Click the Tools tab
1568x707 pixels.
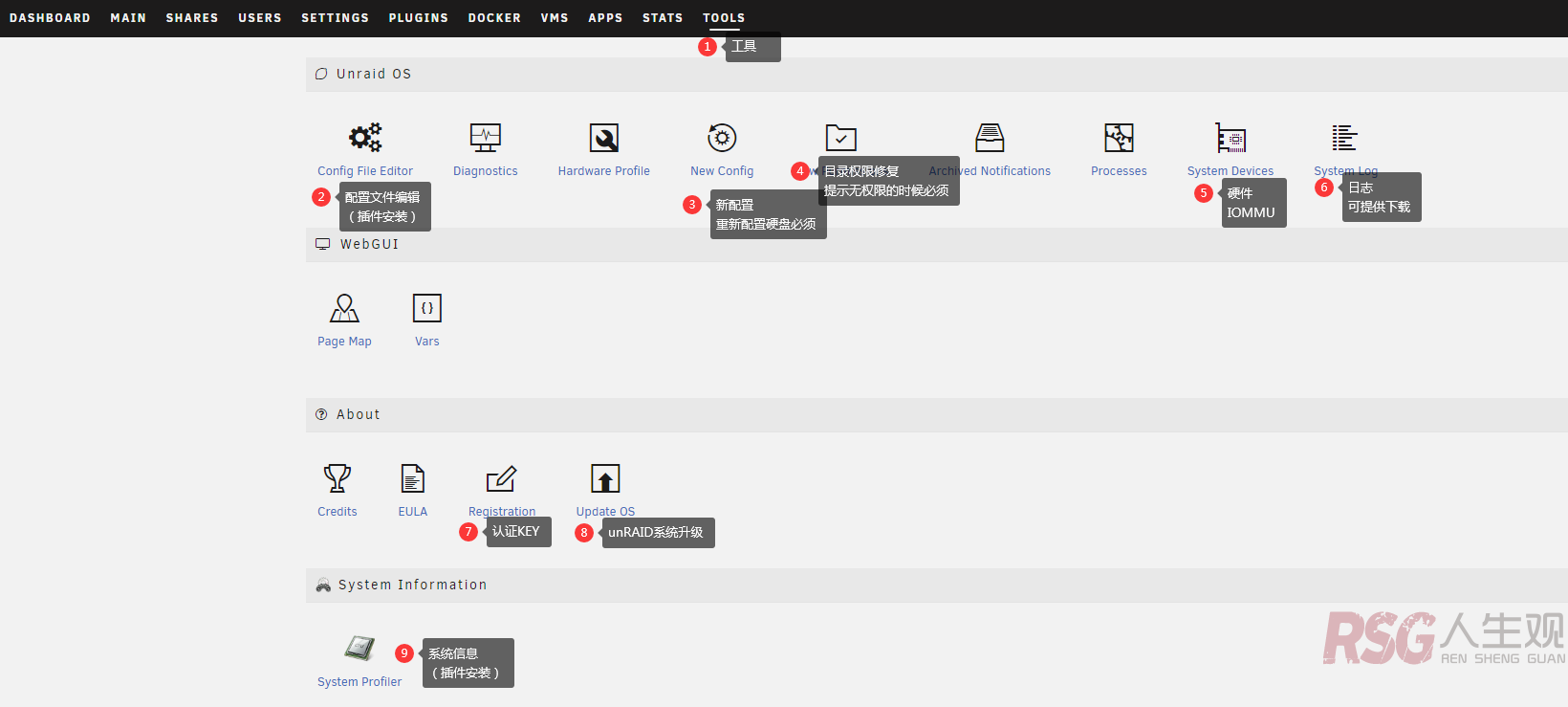point(724,18)
